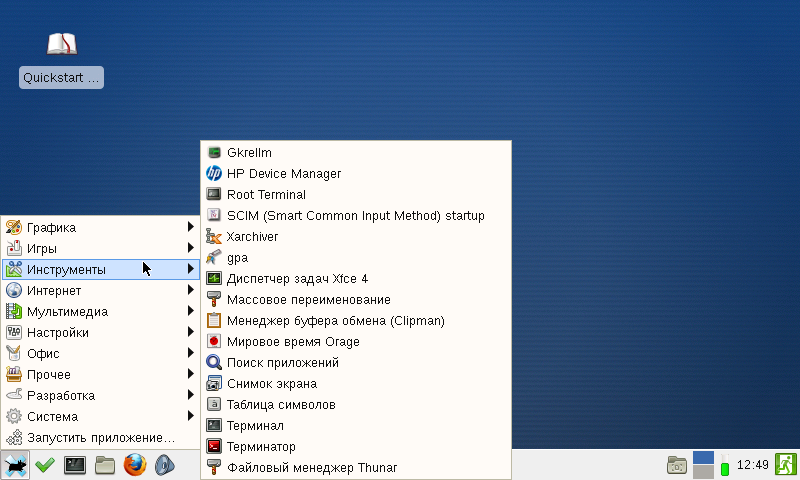Open Root Terminal from the submenu
The image size is (800, 480).
coord(266,194)
